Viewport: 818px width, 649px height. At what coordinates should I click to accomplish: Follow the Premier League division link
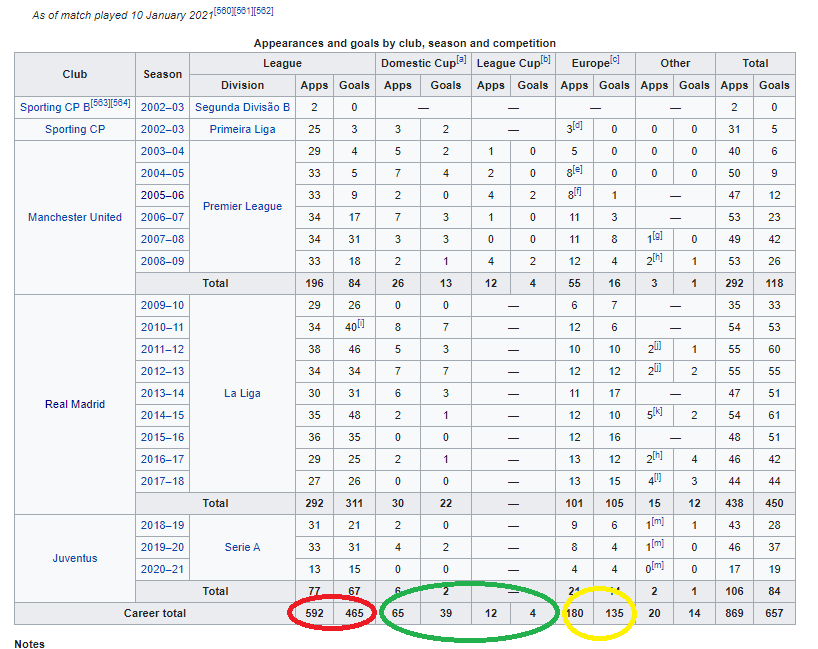pos(242,206)
